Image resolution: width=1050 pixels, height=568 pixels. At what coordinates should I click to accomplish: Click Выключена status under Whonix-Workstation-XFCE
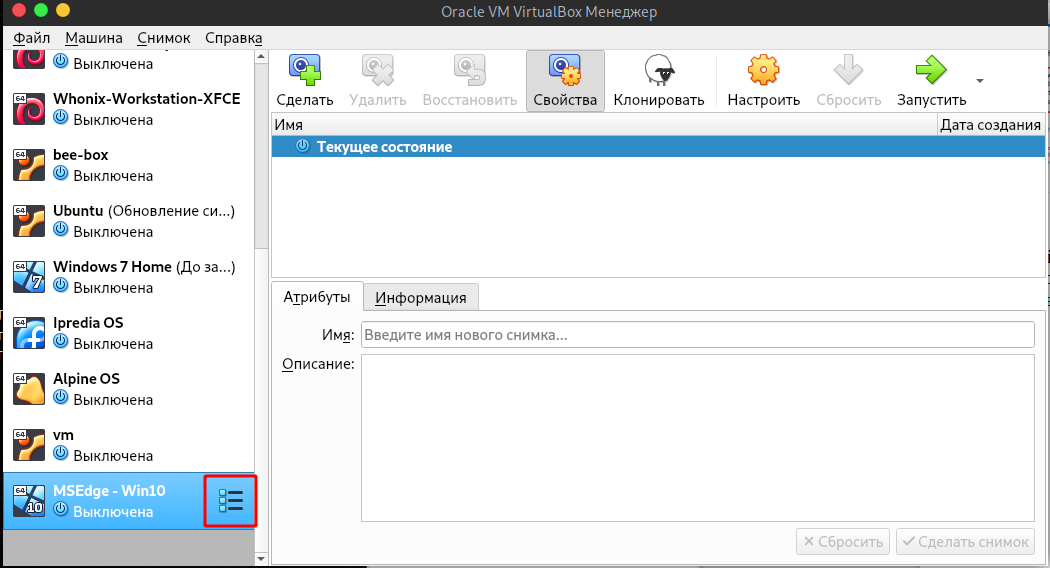point(113,120)
